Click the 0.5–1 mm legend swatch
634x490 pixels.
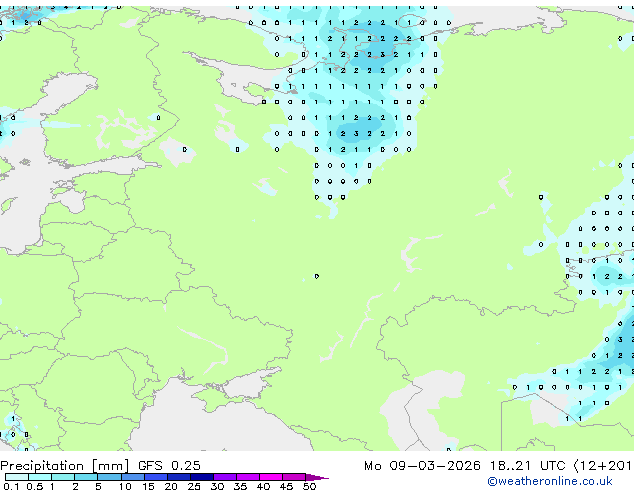[40, 477]
